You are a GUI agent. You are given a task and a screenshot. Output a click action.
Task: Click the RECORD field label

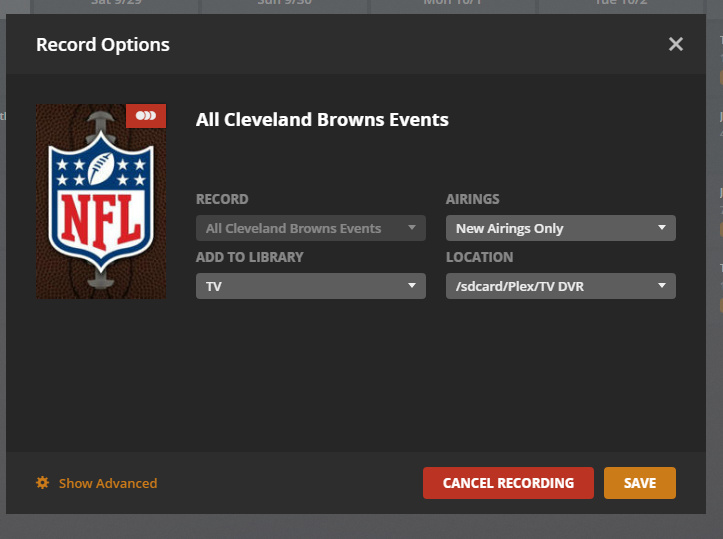(222, 199)
